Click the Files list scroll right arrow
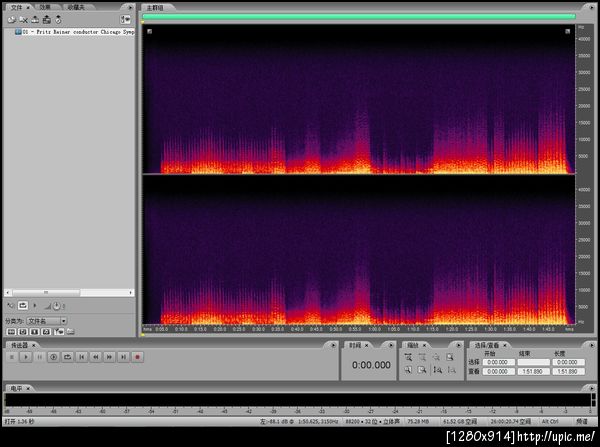Screen dimensions: 600x447 (130, 292)
